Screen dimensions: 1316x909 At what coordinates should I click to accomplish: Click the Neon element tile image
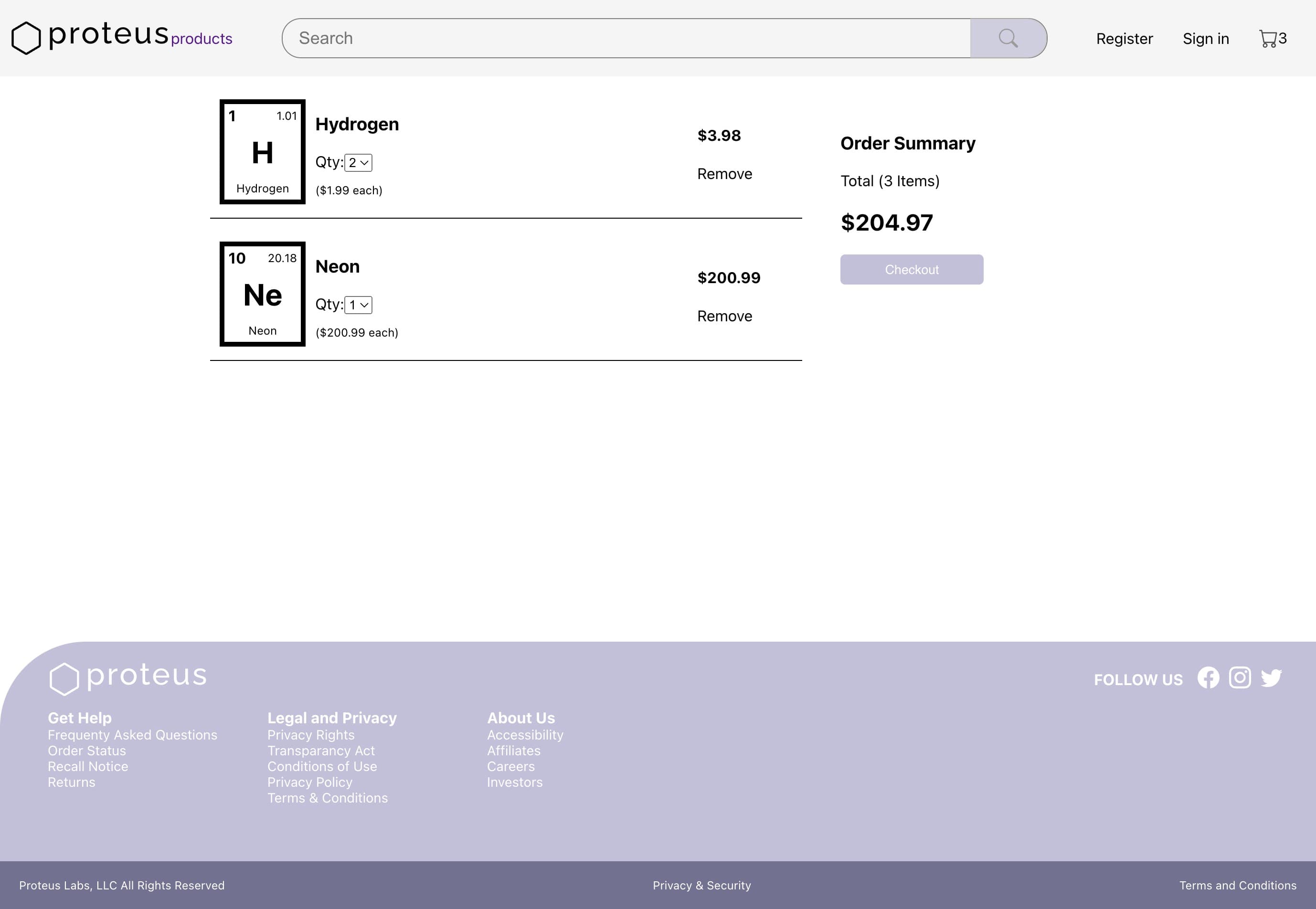(263, 294)
